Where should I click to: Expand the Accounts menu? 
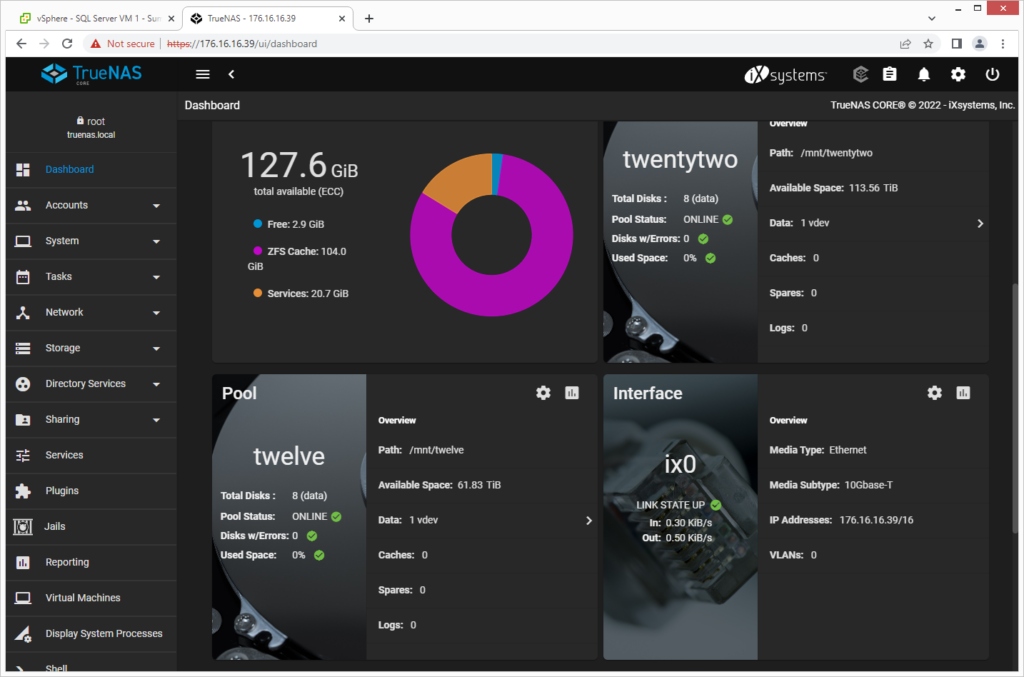tap(88, 205)
